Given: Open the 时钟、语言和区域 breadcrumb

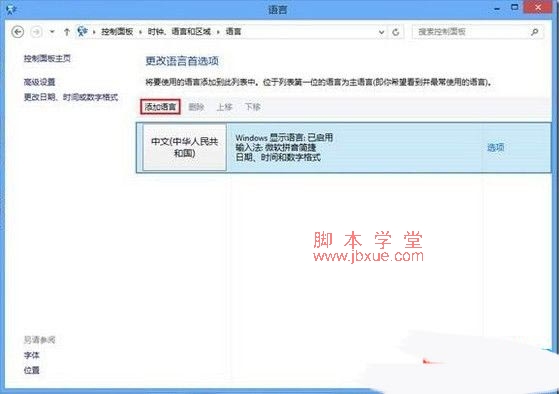Looking at the screenshot, I should [179, 32].
